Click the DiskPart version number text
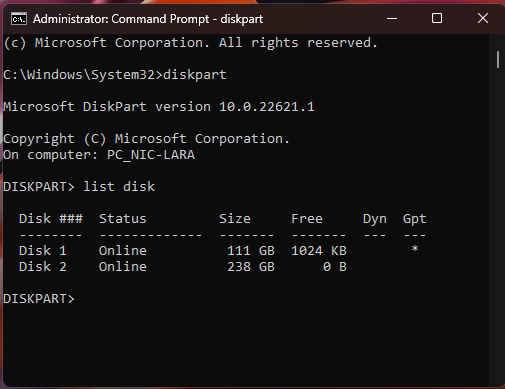 (x=267, y=107)
